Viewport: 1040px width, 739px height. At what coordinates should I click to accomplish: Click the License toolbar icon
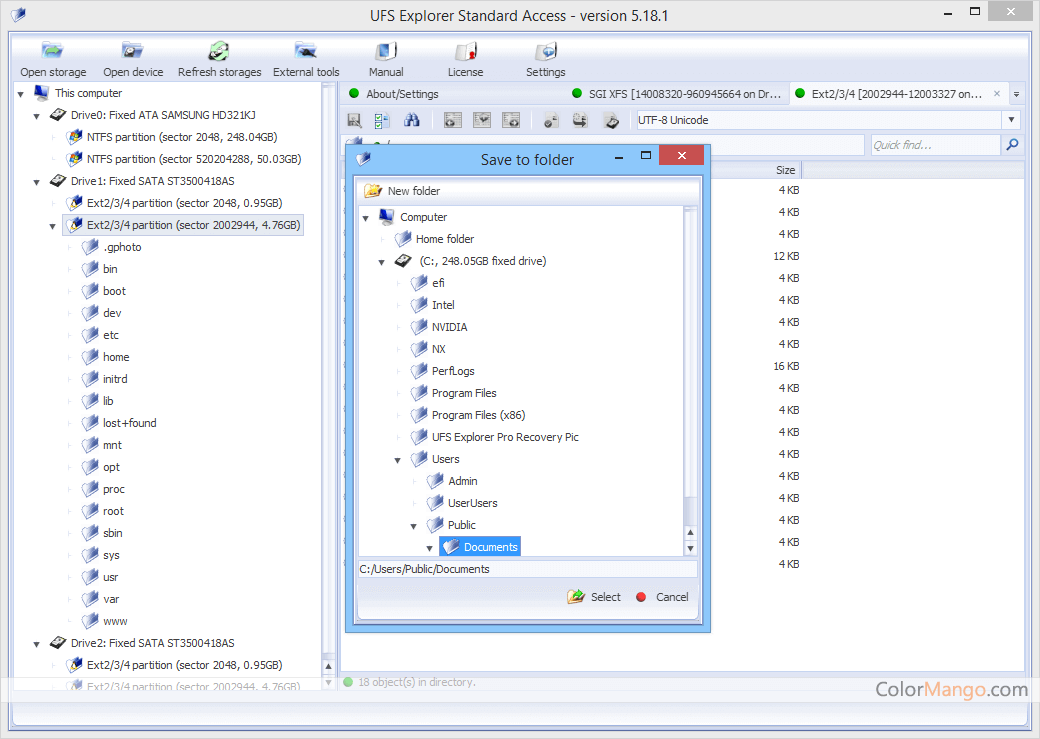tap(465, 52)
